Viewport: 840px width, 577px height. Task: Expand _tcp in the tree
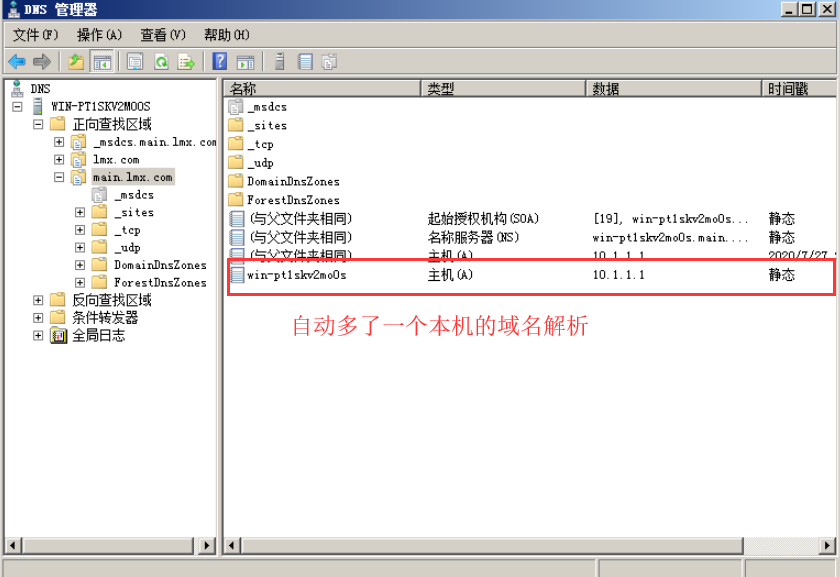tap(80, 230)
